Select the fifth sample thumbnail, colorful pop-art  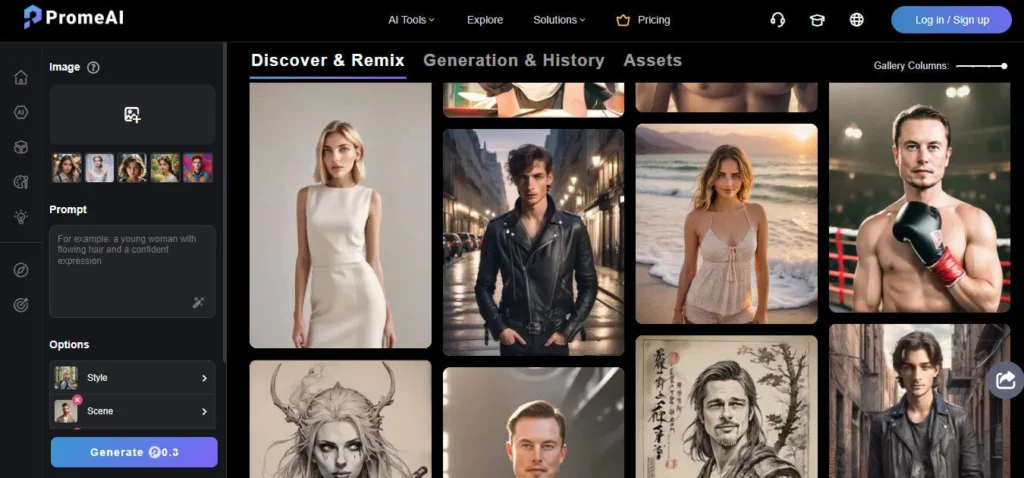[x=198, y=168]
